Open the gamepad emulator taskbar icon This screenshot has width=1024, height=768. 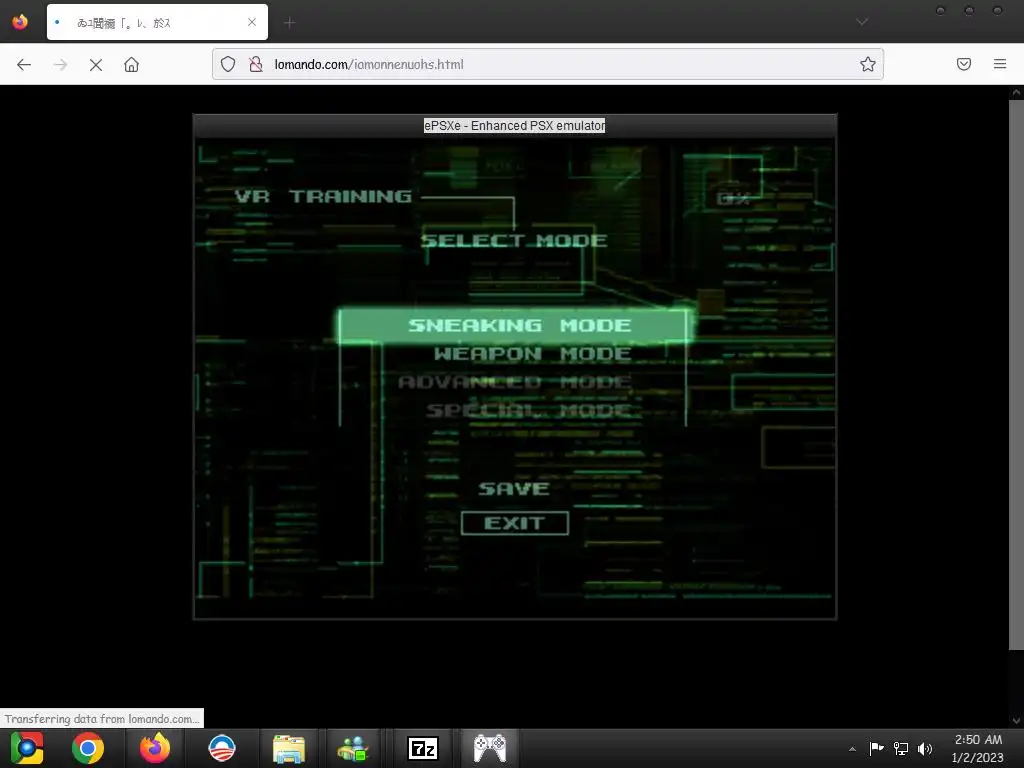[x=490, y=748]
